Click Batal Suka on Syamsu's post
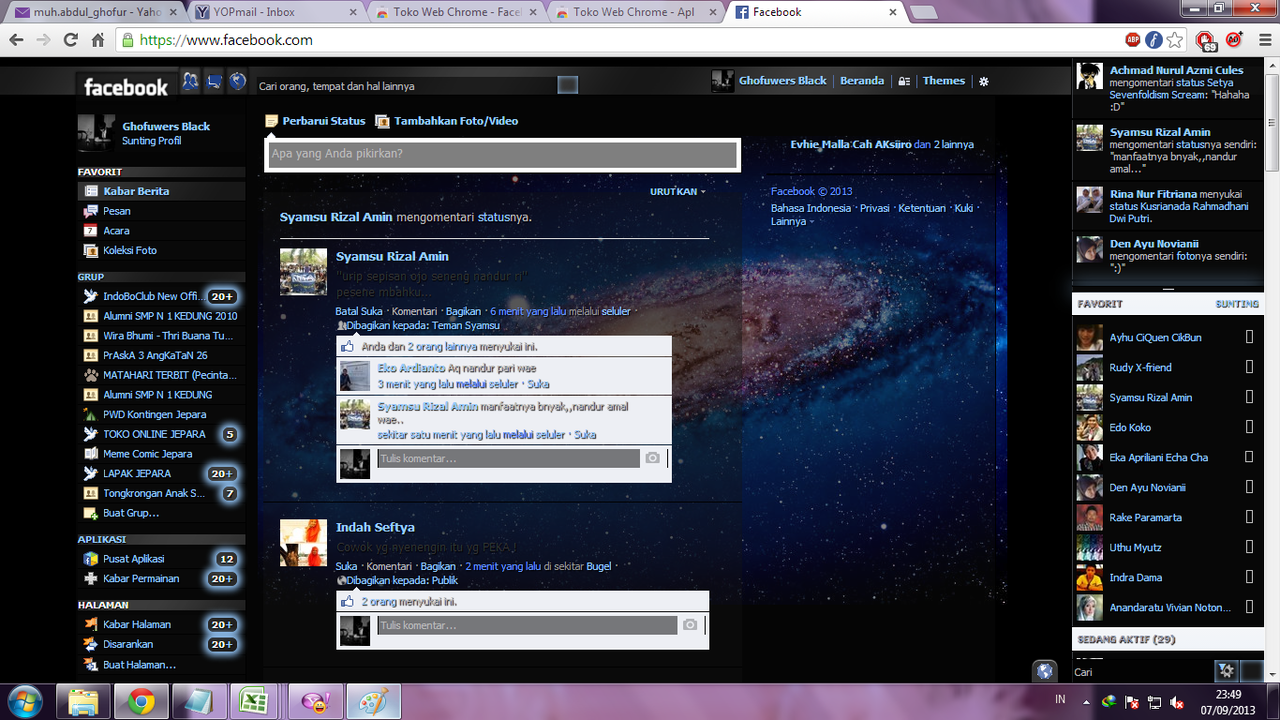Image resolution: width=1280 pixels, height=720 pixels. pos(359,311)
